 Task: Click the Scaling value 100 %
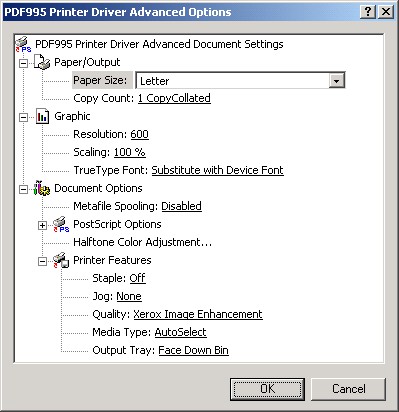pyautogui.click(x=130, y=152)
